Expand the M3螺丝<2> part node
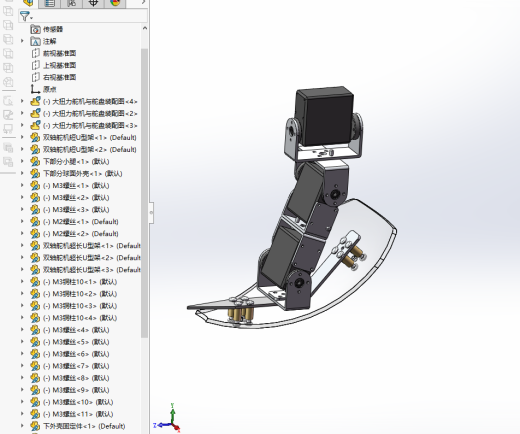Screen dimensions: 520x434 22,197
